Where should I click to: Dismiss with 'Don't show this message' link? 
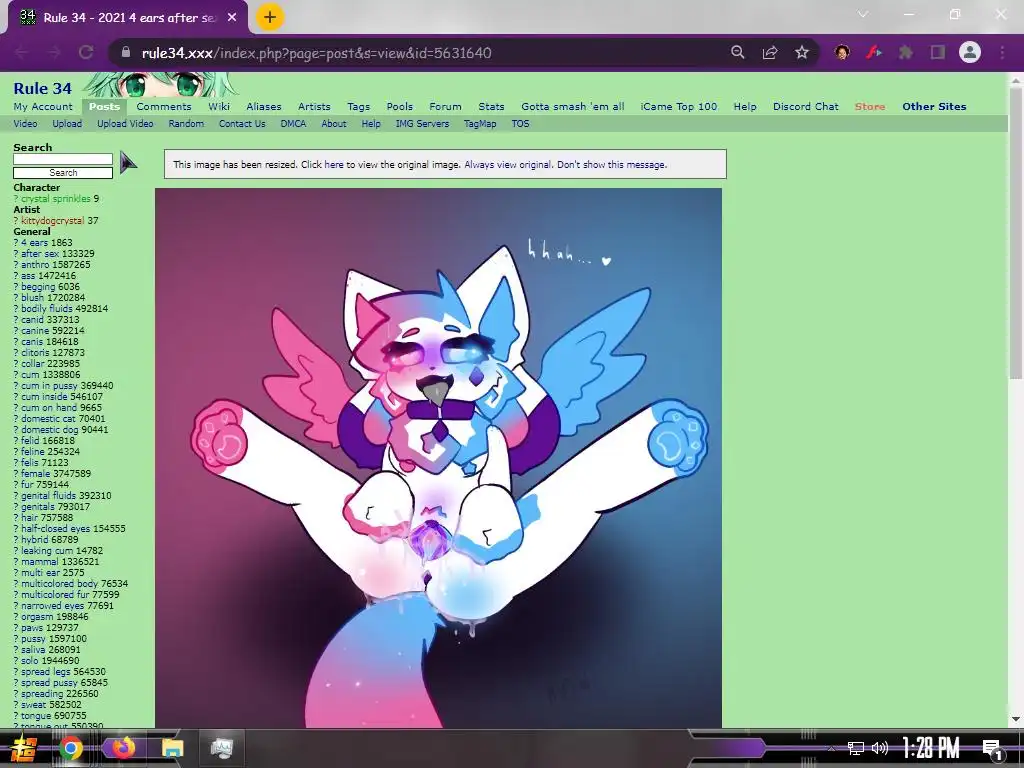click(x=611, y=165)
